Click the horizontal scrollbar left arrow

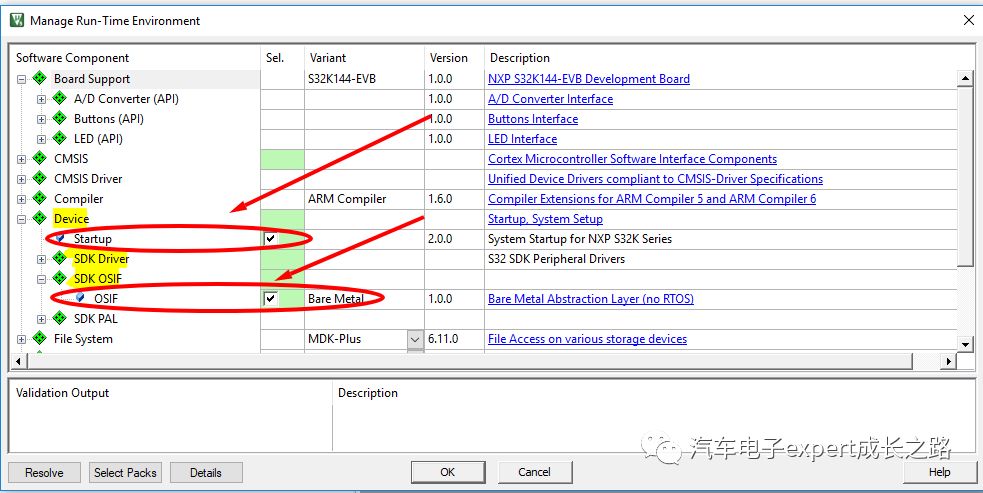tap(18, 361)
